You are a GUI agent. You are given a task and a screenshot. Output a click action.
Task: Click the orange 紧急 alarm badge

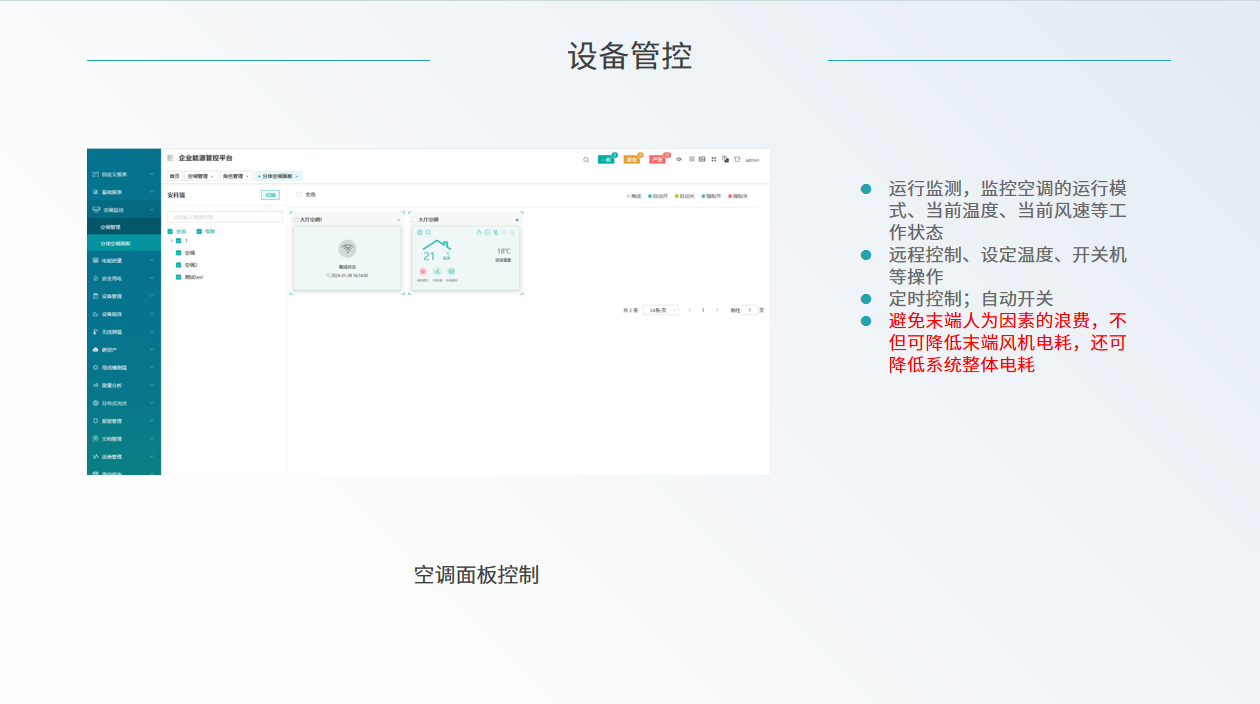[x=631, y=160]
